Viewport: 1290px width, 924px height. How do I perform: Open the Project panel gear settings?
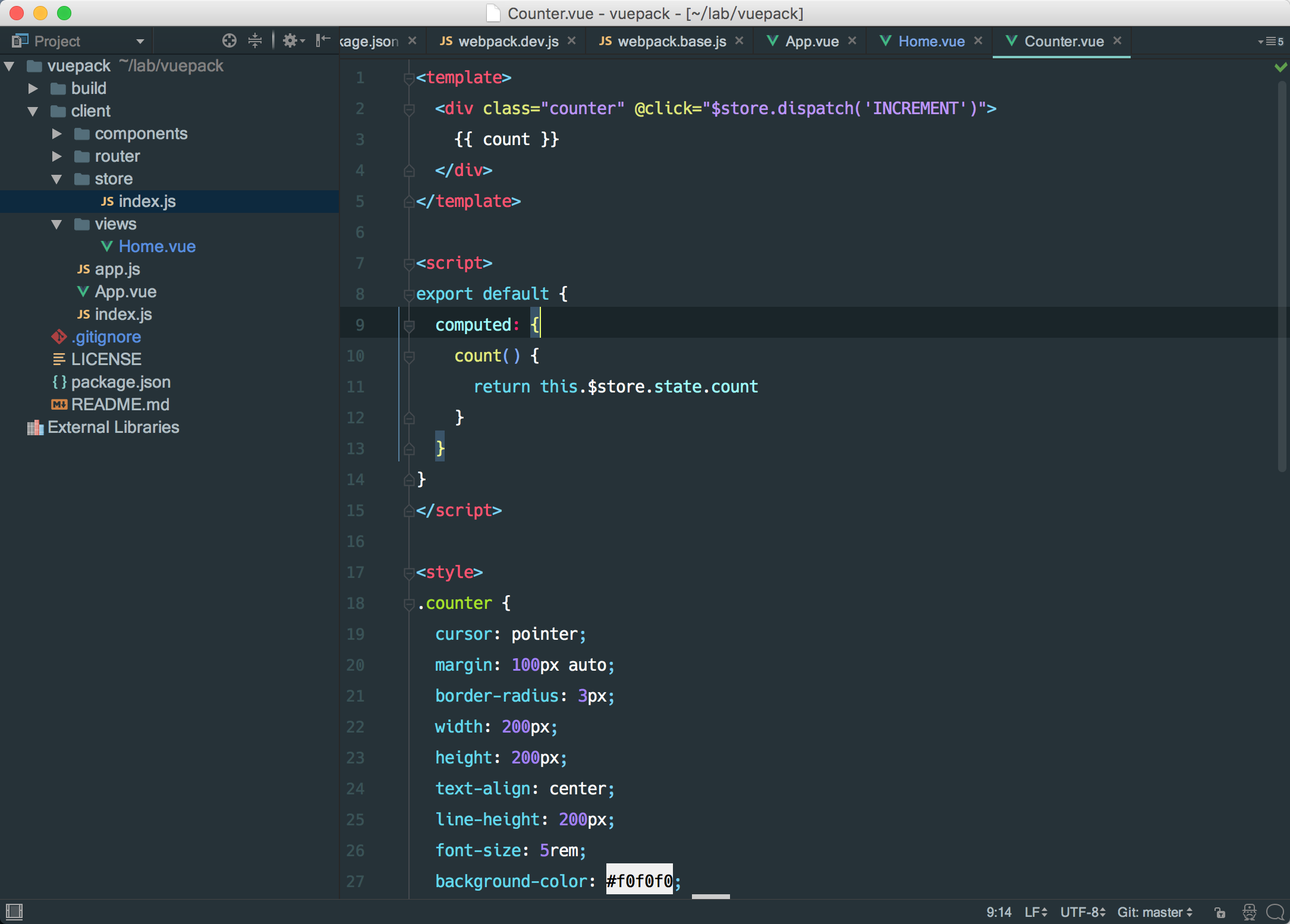point(291,40)
